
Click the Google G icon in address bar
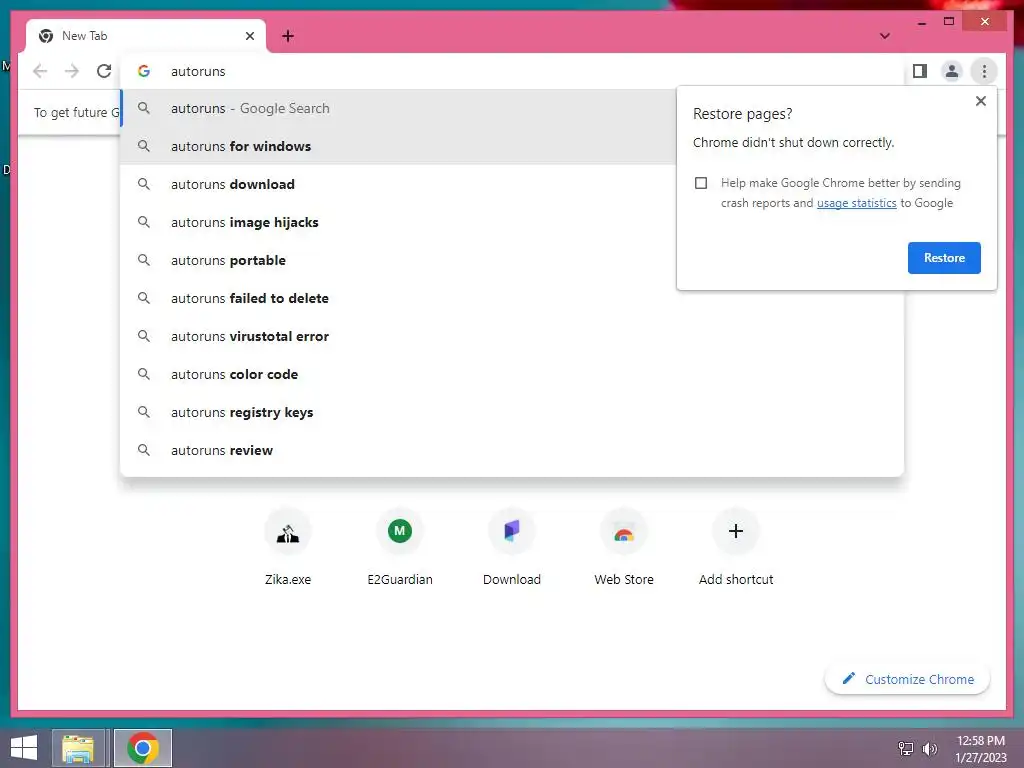(144, 71)
